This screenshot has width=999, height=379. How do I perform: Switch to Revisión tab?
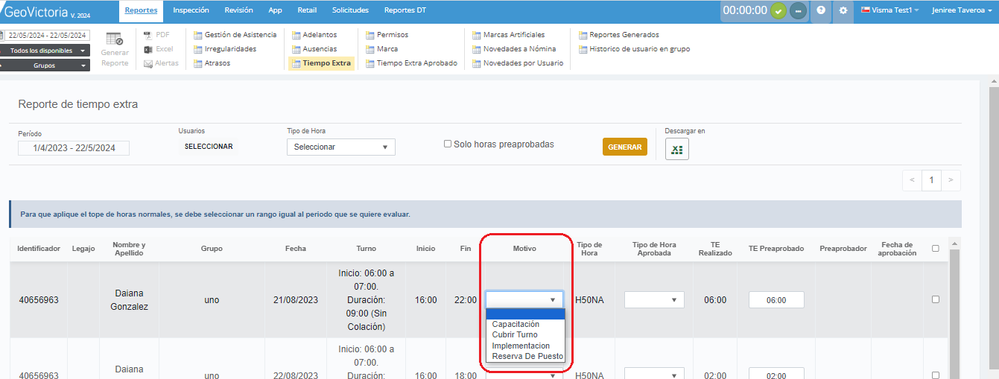point(240,11)
